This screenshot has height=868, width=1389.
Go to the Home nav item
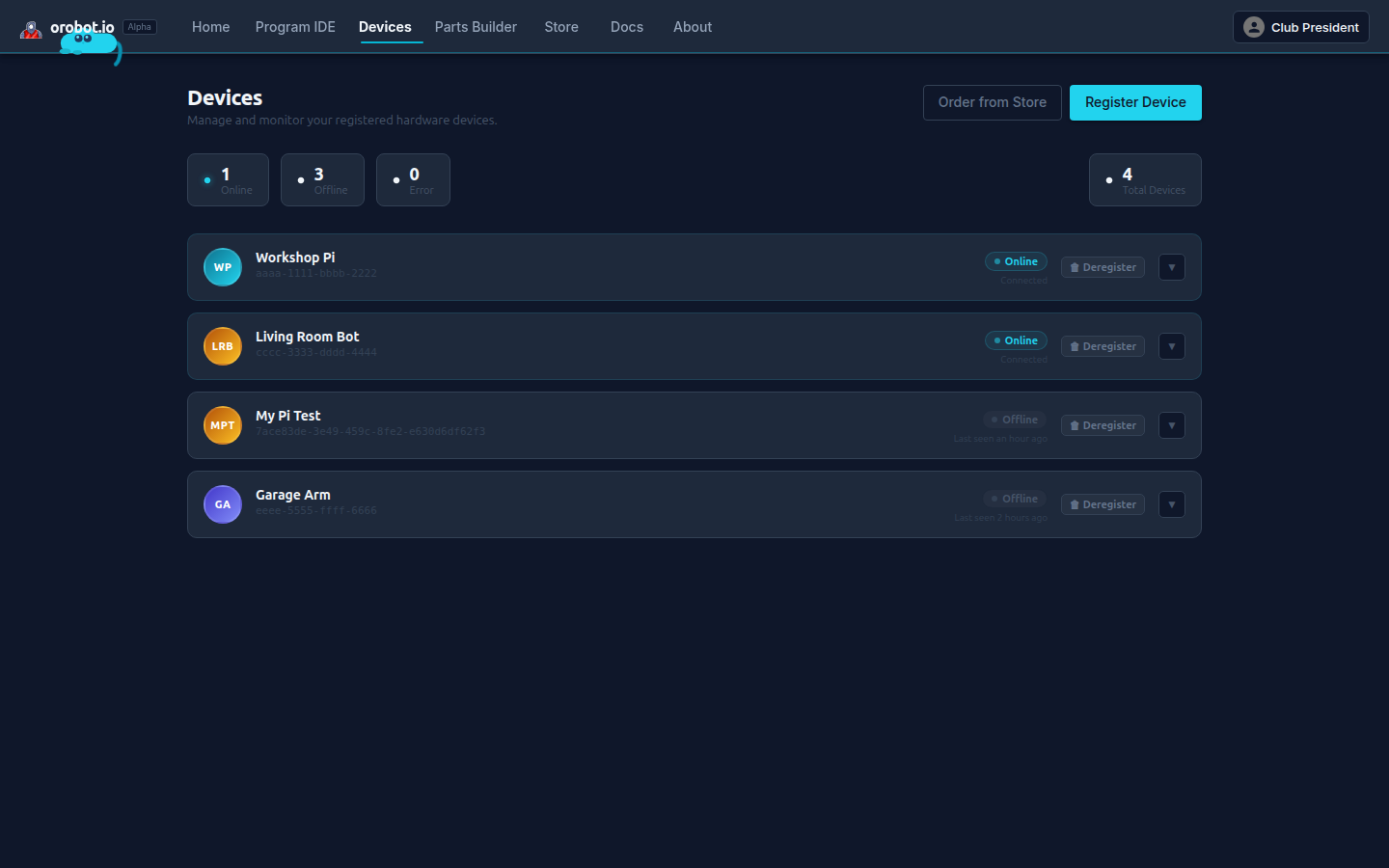pos(210,27)
